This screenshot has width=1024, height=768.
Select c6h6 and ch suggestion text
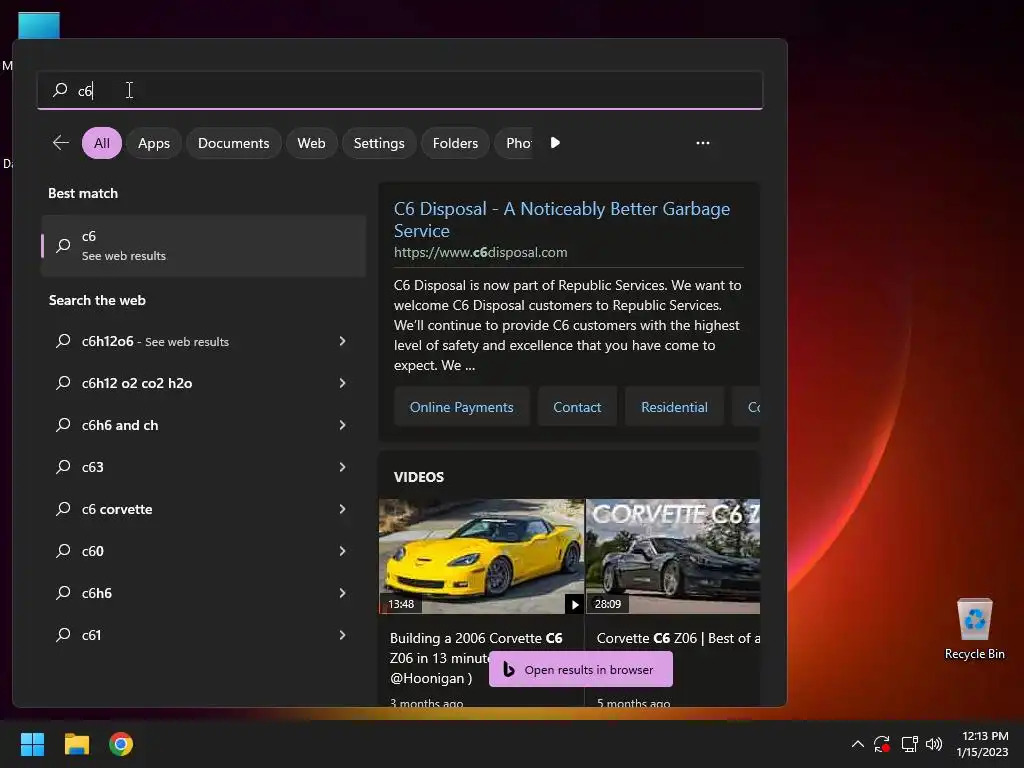pos(120,425)
